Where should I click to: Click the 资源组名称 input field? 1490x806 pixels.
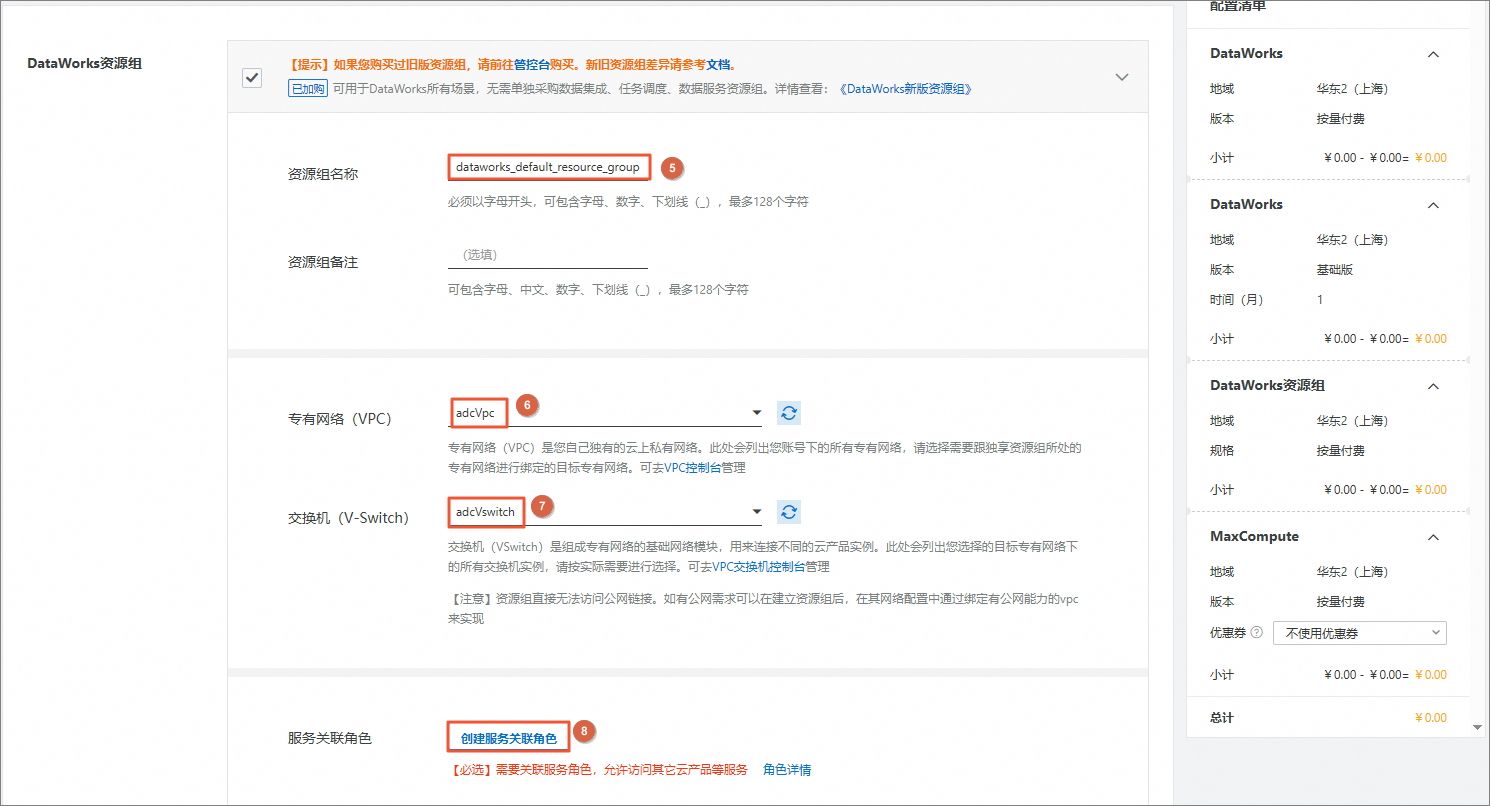pyautogui.click(x=548, y=167)
